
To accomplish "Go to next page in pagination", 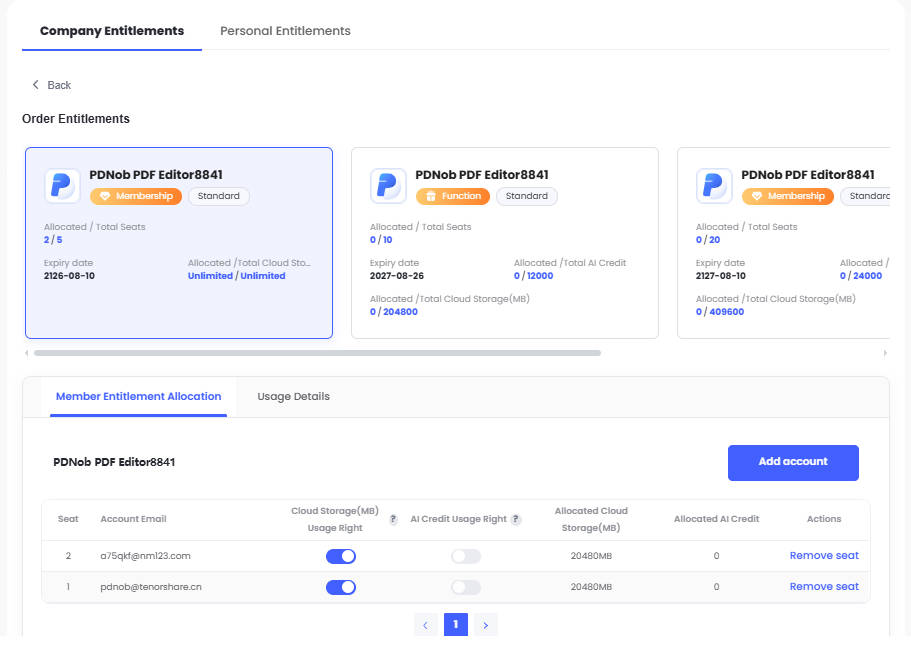I will click(486, 625).
